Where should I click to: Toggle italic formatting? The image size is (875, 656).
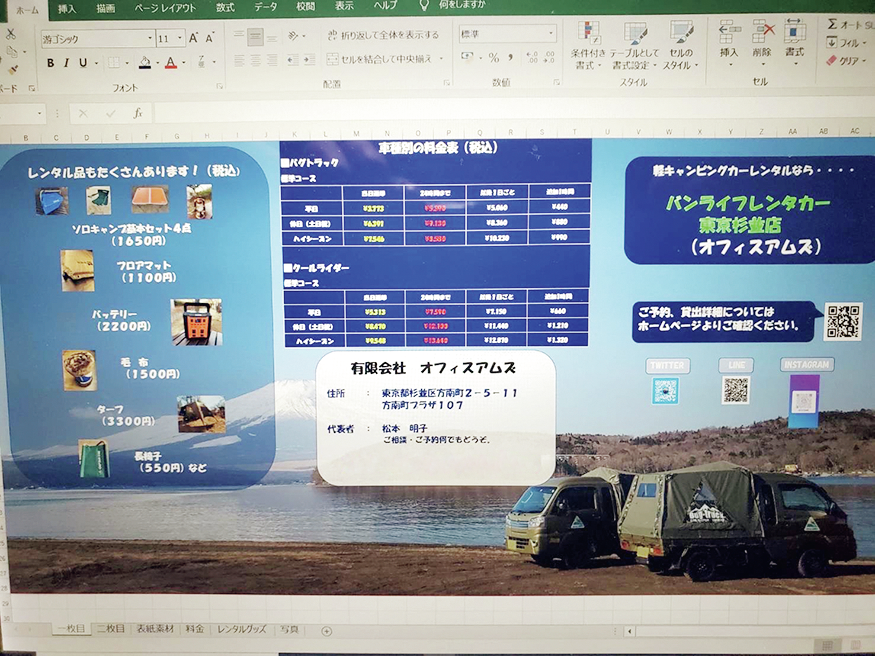(66, 62)
